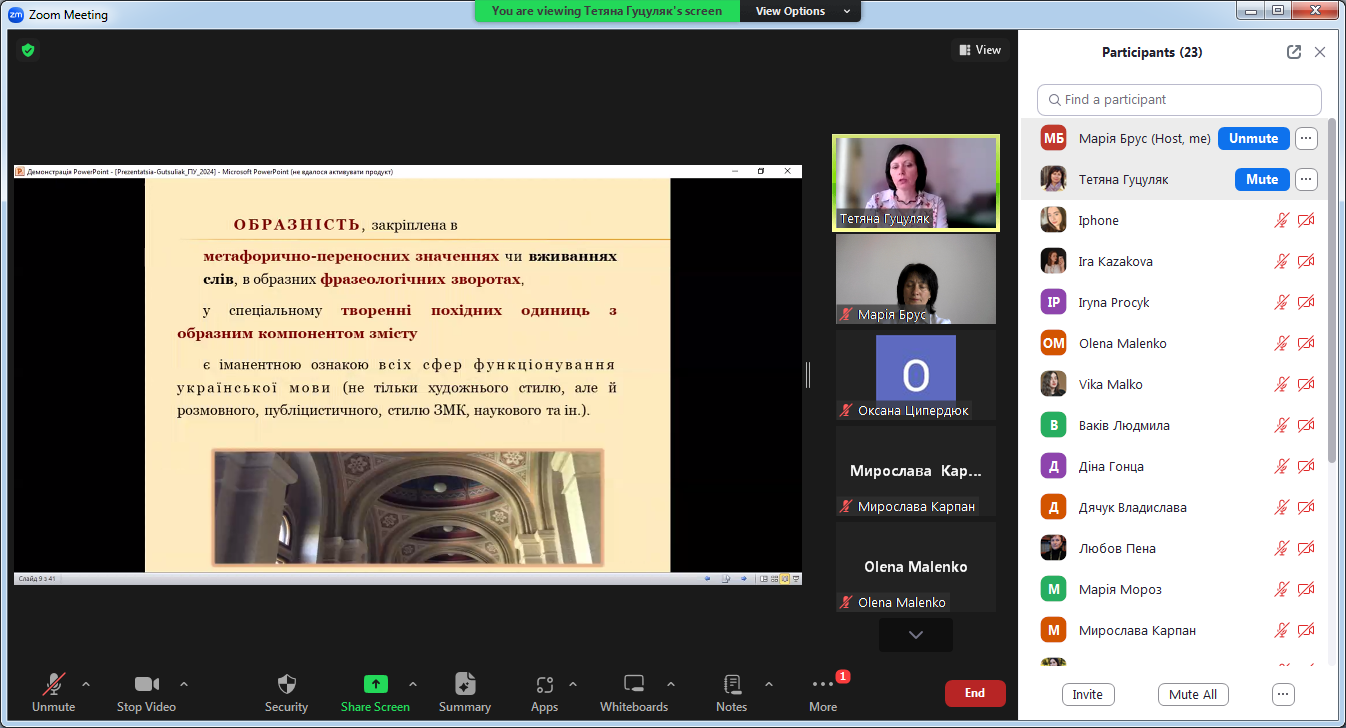Screen dimensions: 1346x728
Task: Open the View layout menu
Action: tap(980, 50)
